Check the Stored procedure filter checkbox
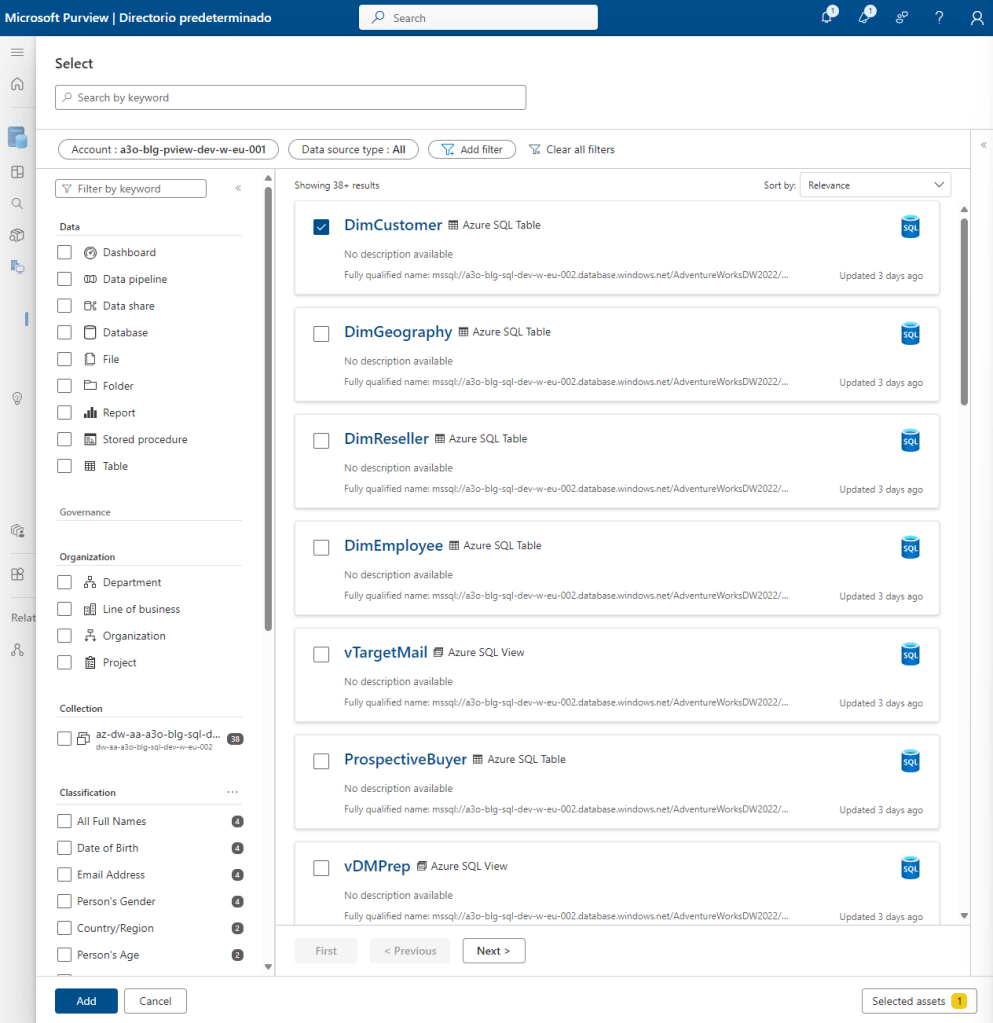The height and width of the screenshot is (1023, 993). point(65,439)
